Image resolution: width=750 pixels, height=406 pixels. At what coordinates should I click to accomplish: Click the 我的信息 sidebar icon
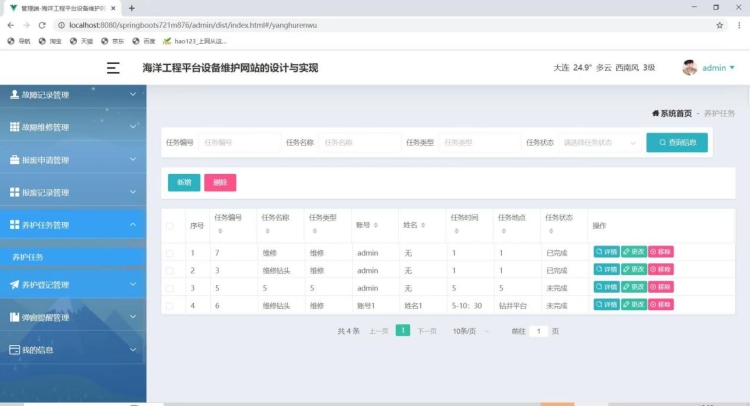[x=14, y=350]
